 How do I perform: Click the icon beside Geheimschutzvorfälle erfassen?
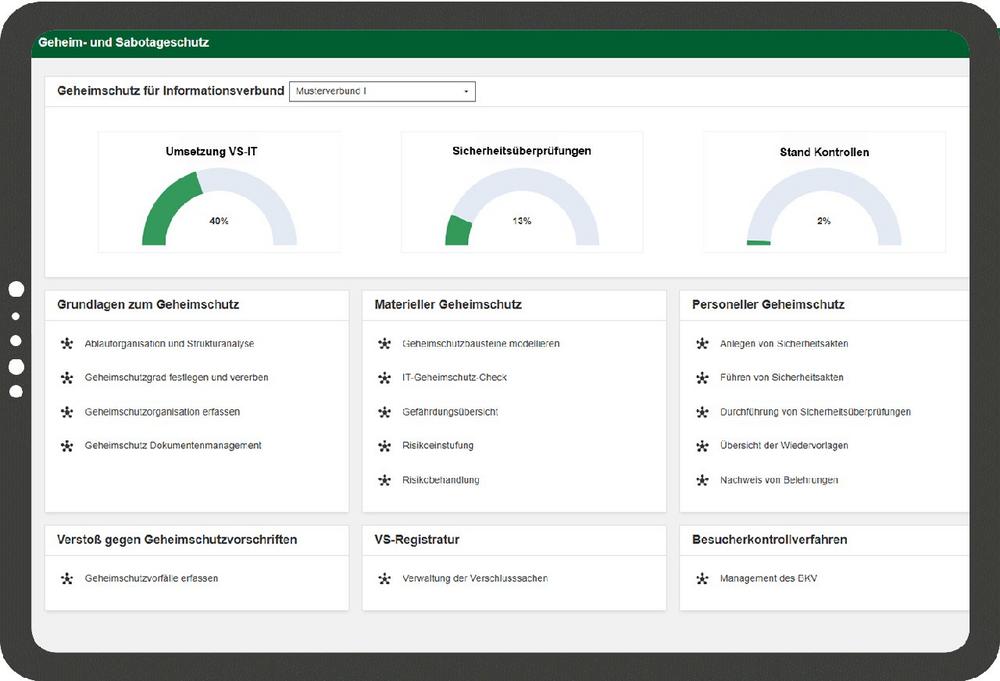(x=67, y=578)
